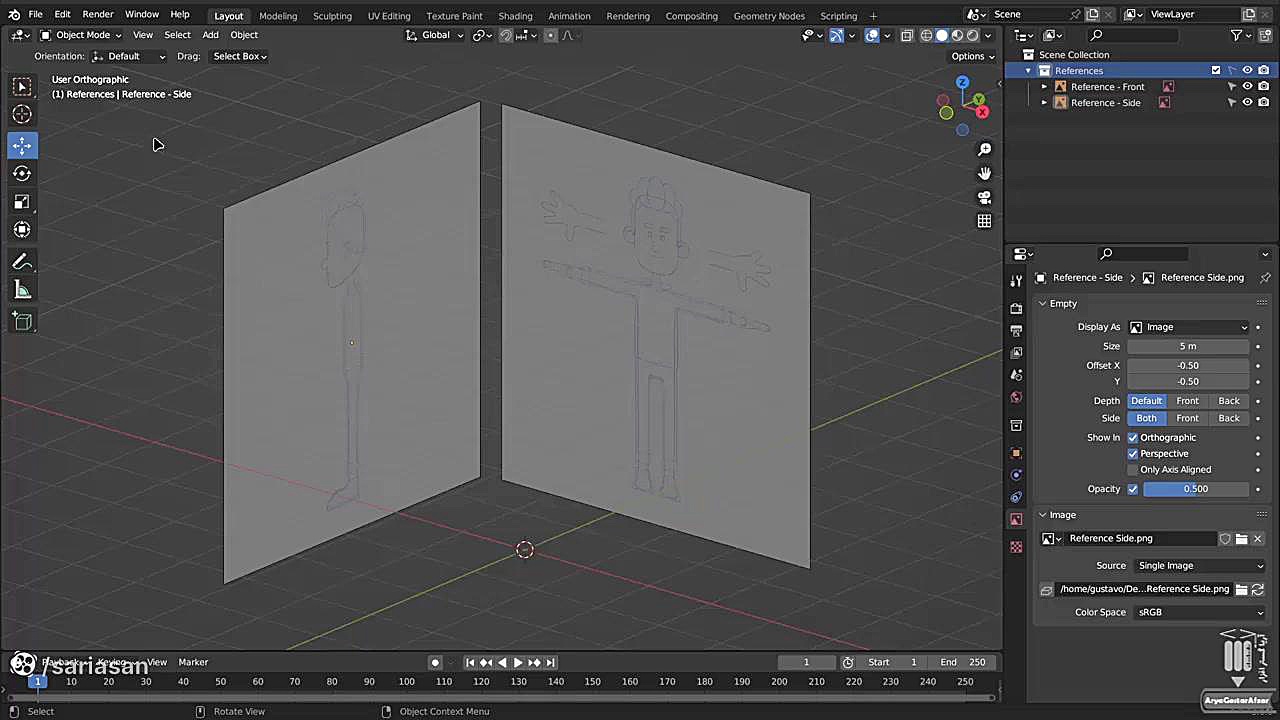Open the World properties tab
The image size is (1280, 720).
[x=1016, y=397]
